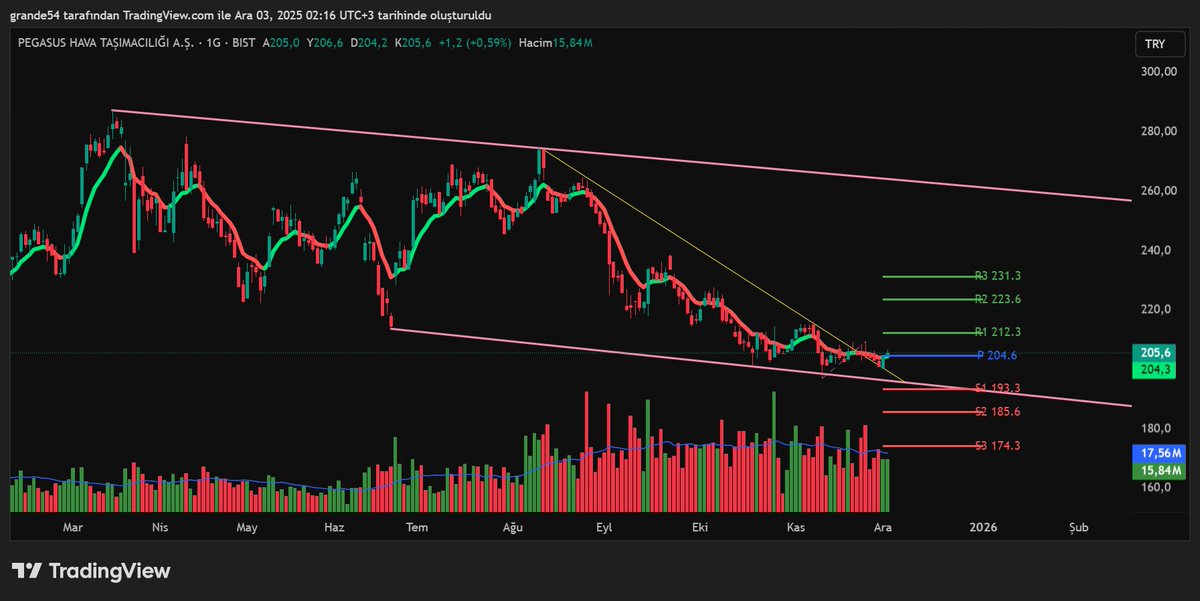
Task: Click the BIST exchange label in legend
Action: pos(244,43)
